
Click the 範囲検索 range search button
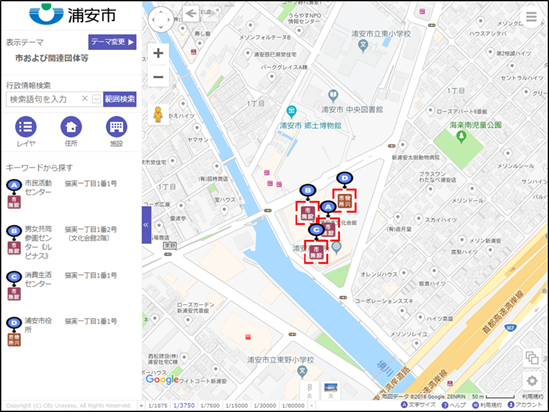120,99
